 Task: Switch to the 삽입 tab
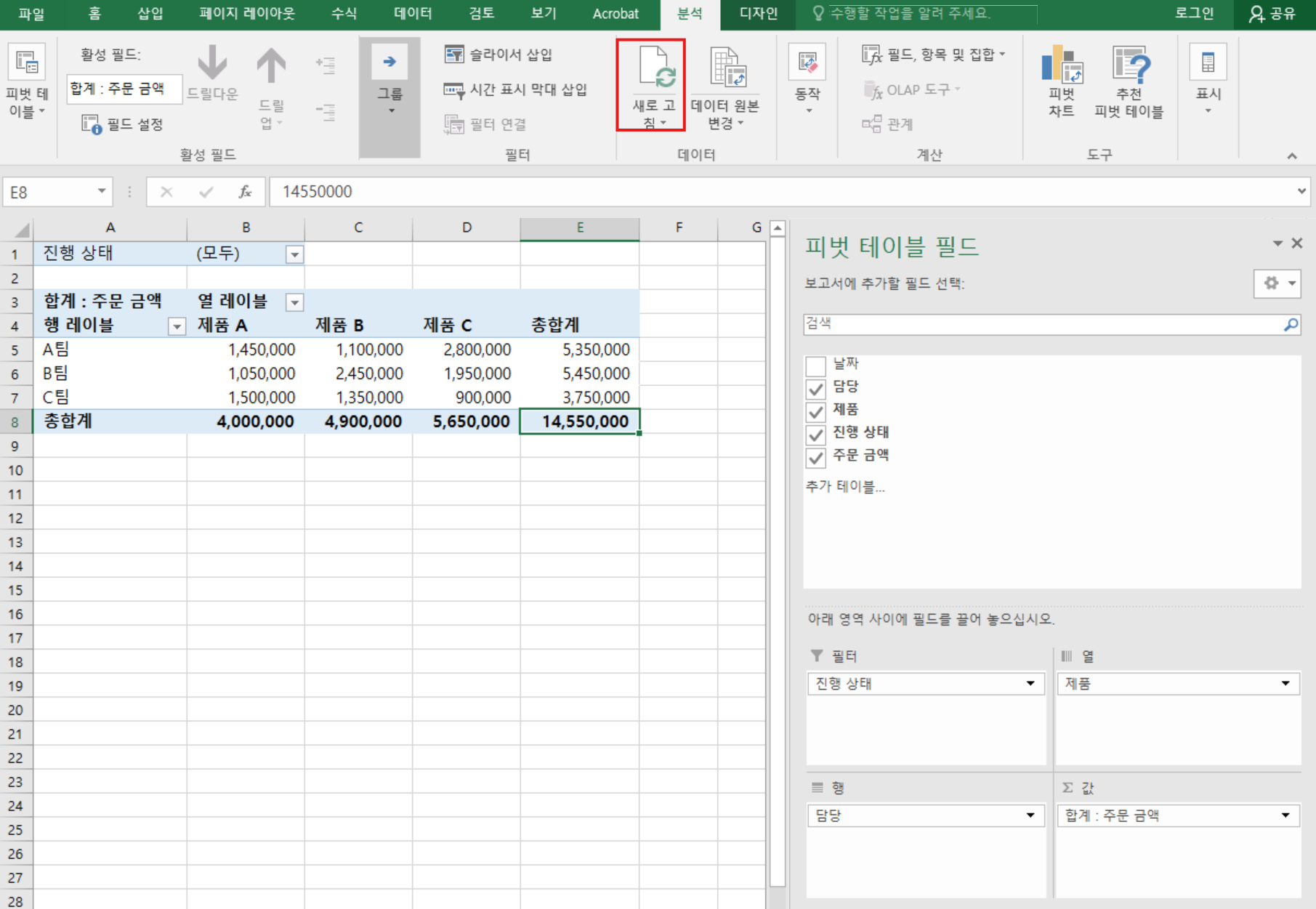pyautogui.click(x=150, y=14)
